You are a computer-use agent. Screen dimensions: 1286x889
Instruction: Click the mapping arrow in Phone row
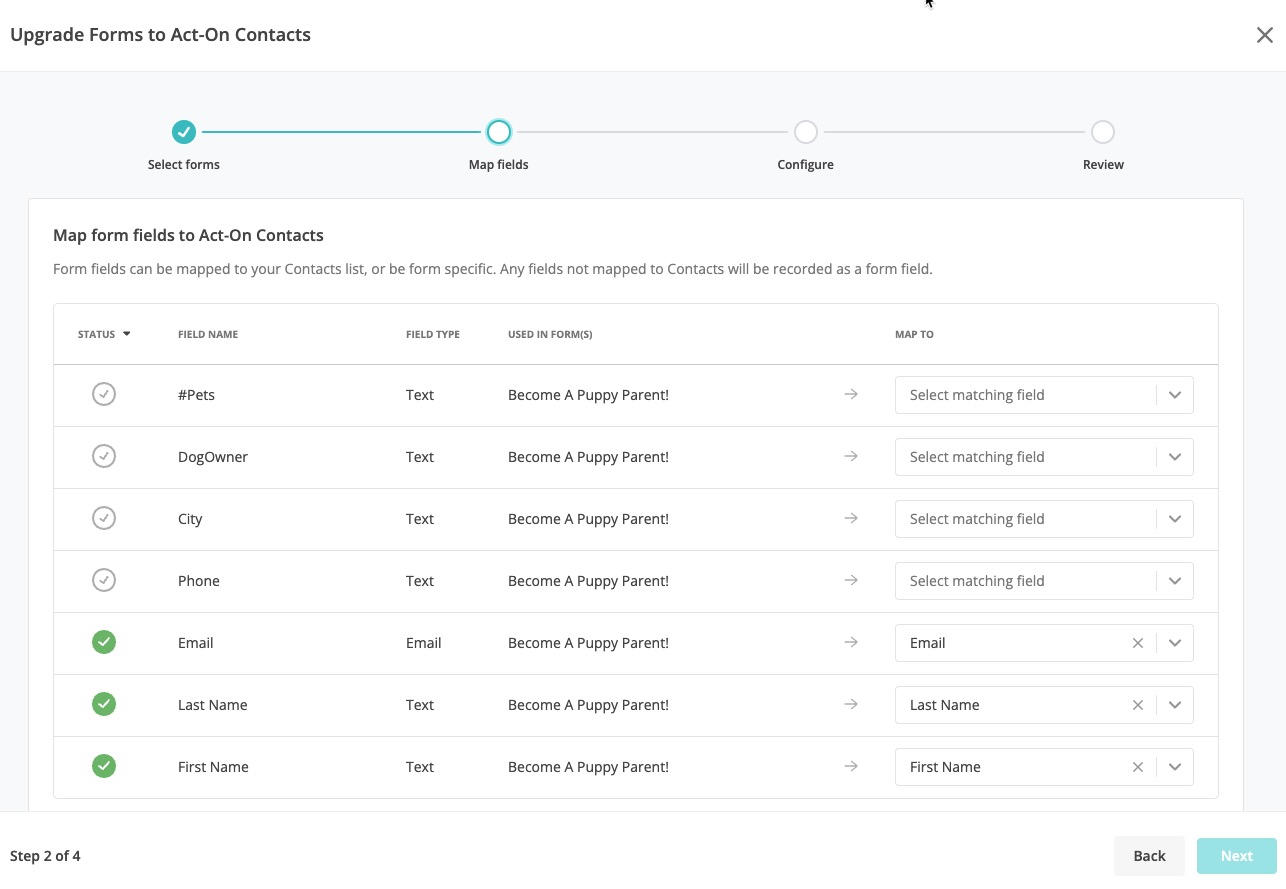[x=851, y=581]
